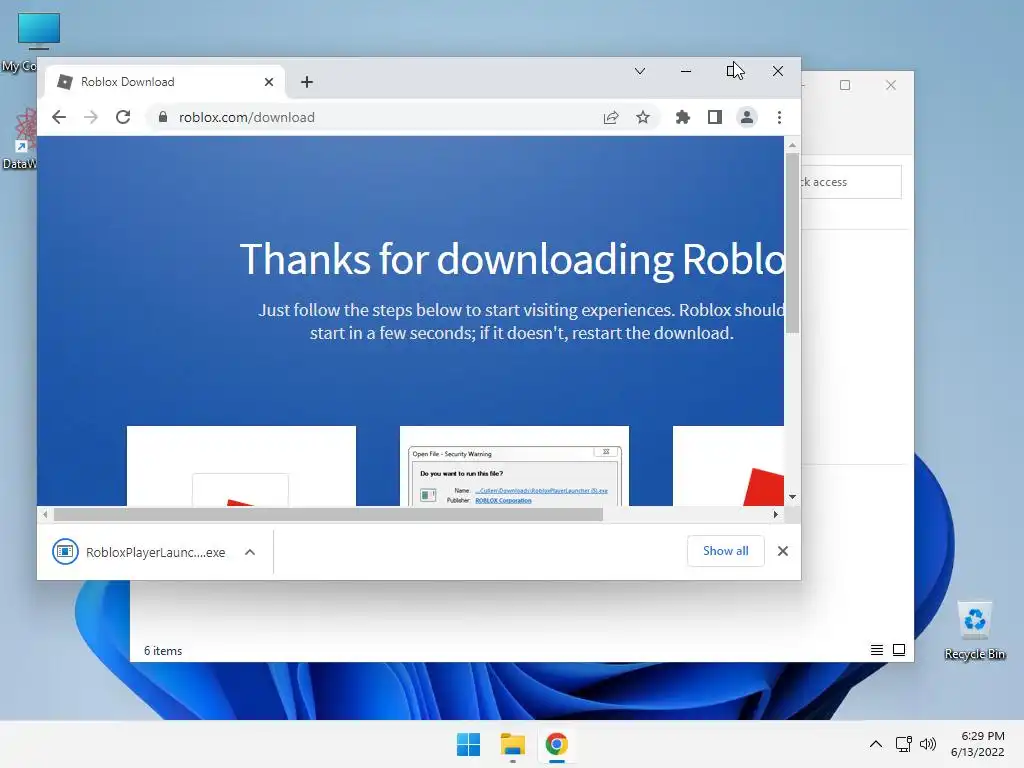Expand download options for RobloxPlayerLauncher
This screenshot has height=768, width=1024.
[x=250, y=552]
